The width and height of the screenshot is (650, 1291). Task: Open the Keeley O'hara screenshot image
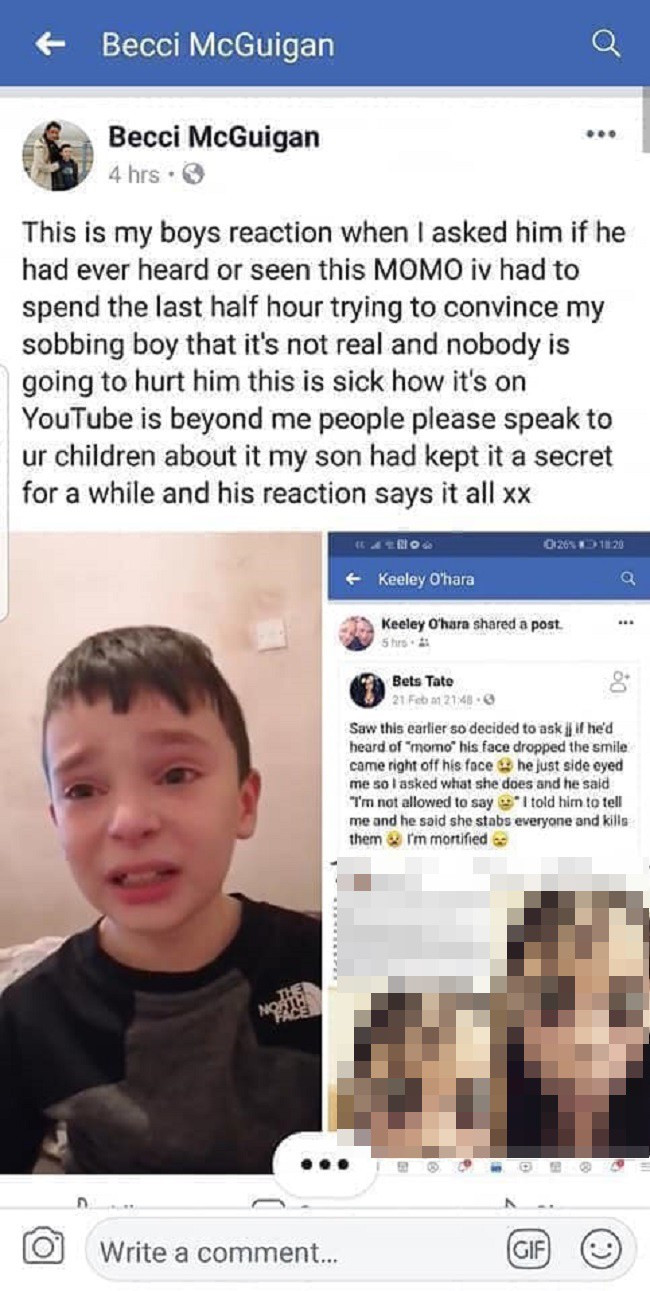click(x=489, y=852)
